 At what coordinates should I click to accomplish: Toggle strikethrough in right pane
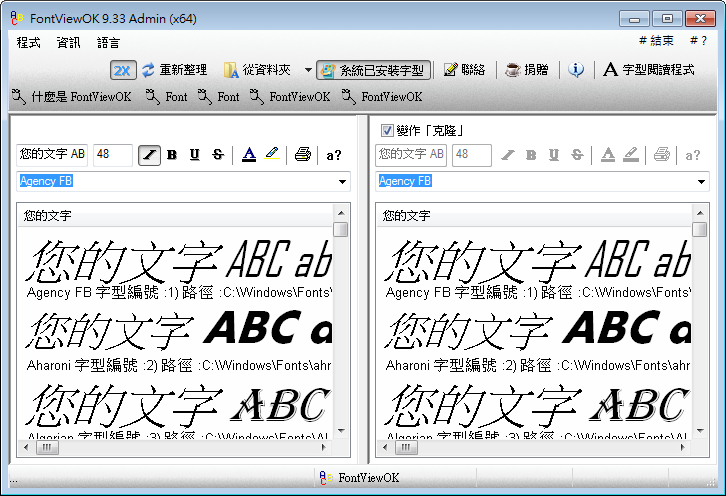point(577,155)
